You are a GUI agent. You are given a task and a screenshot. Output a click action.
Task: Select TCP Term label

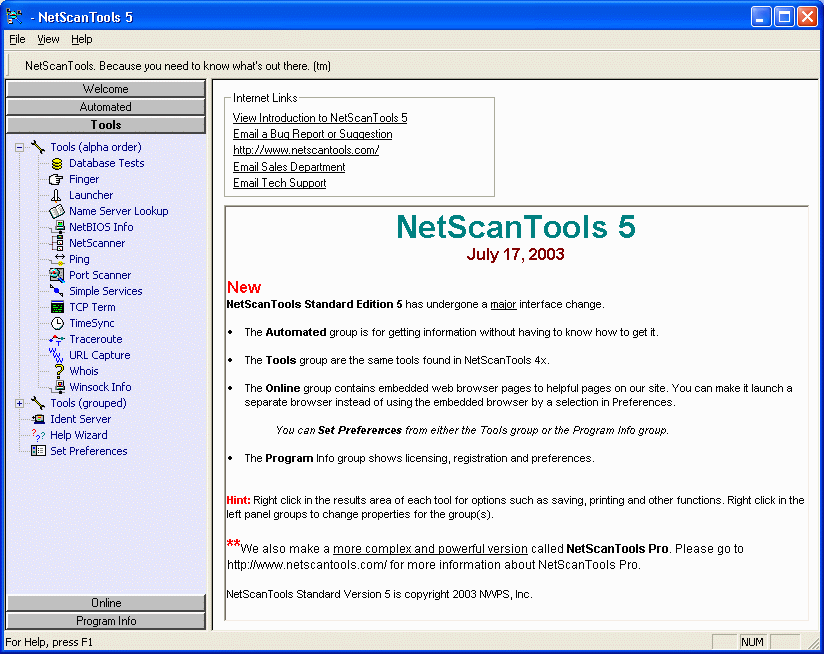[92, 307]
